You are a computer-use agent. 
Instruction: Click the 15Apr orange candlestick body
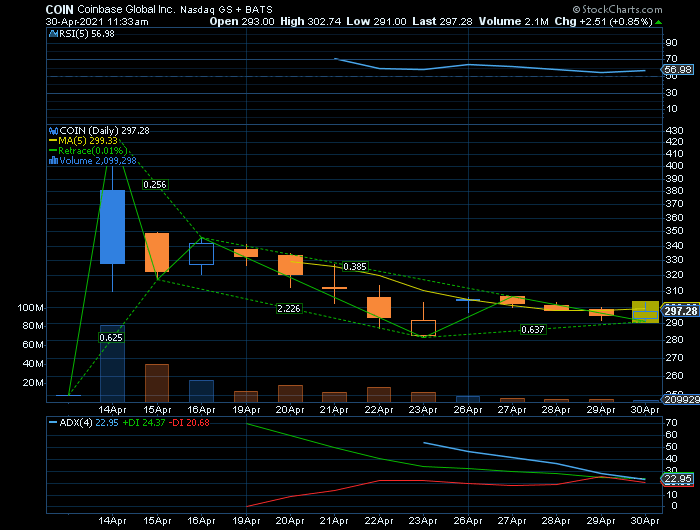click(x=157, y=252)
